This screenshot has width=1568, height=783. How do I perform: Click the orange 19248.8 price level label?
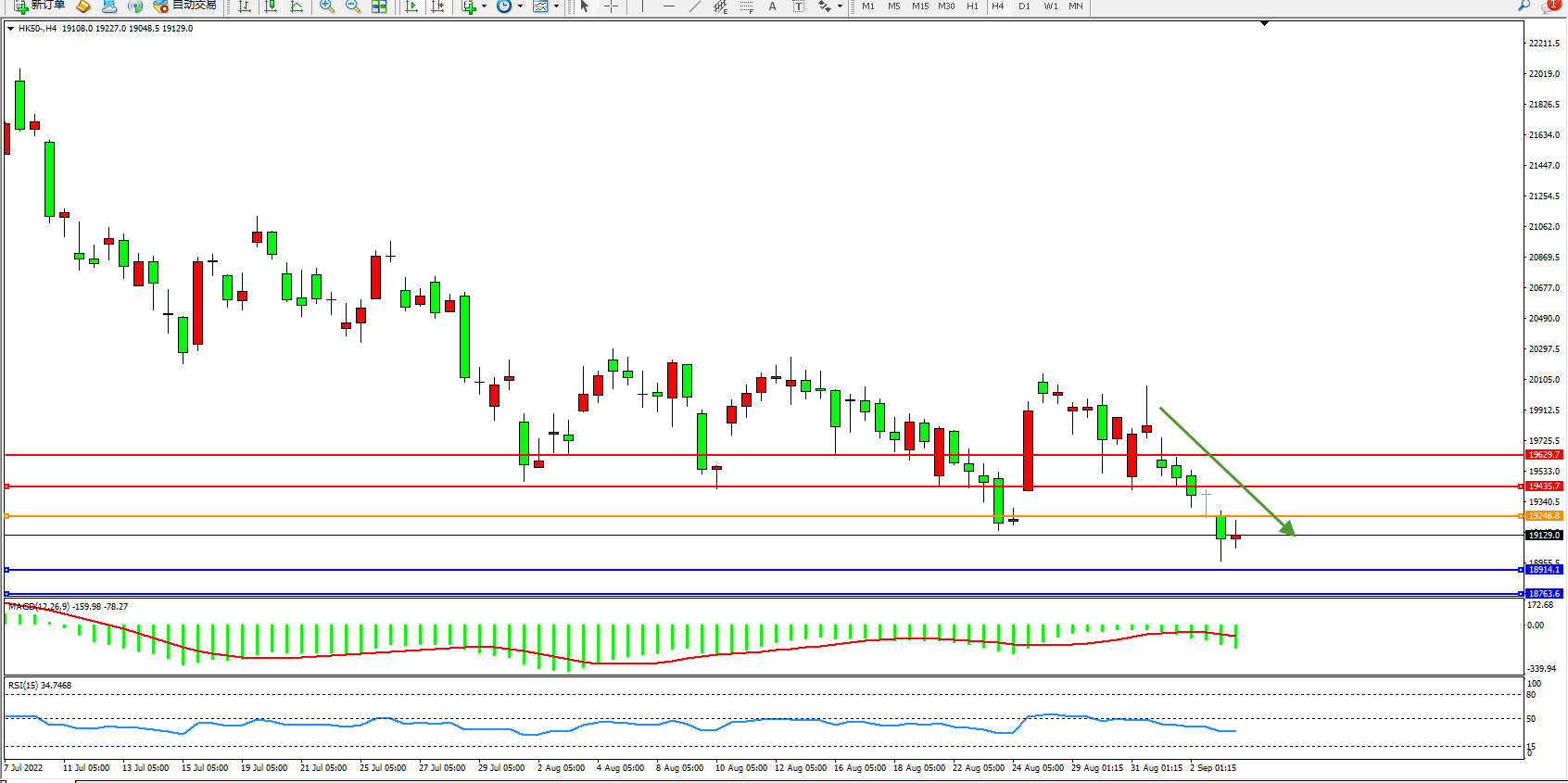pos(1544,516)
